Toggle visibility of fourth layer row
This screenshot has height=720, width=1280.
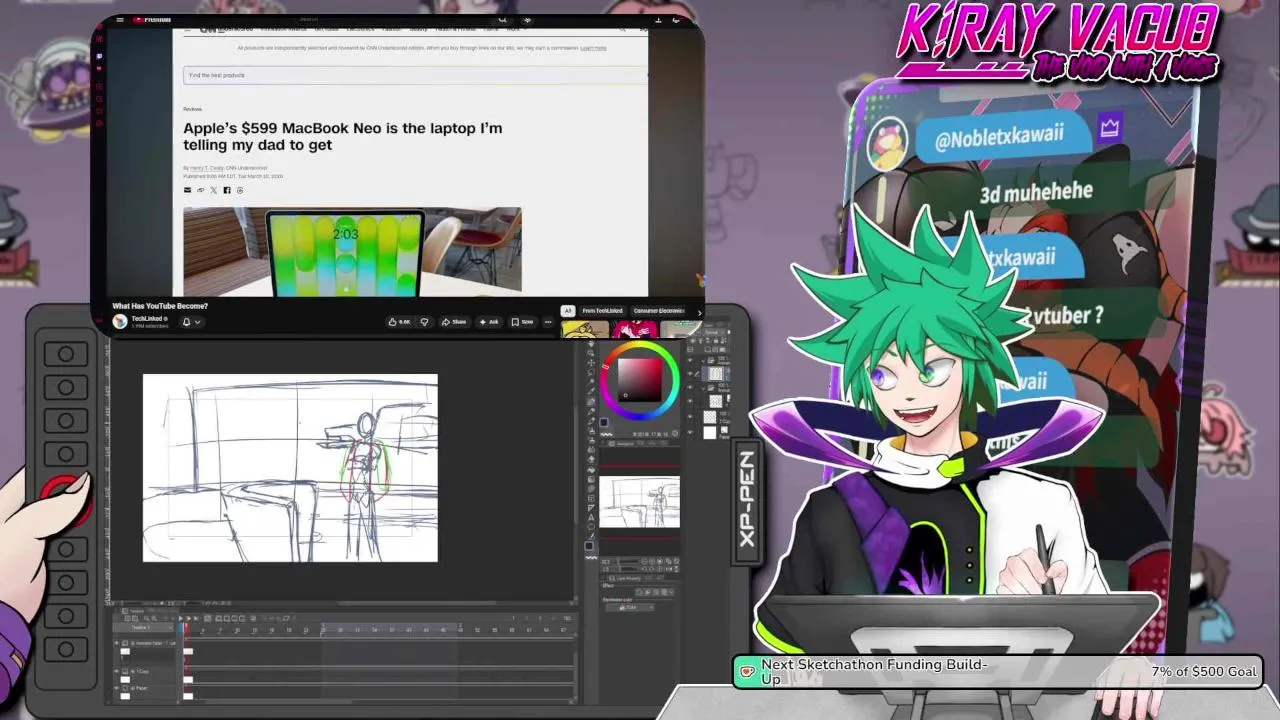[690, 401]
